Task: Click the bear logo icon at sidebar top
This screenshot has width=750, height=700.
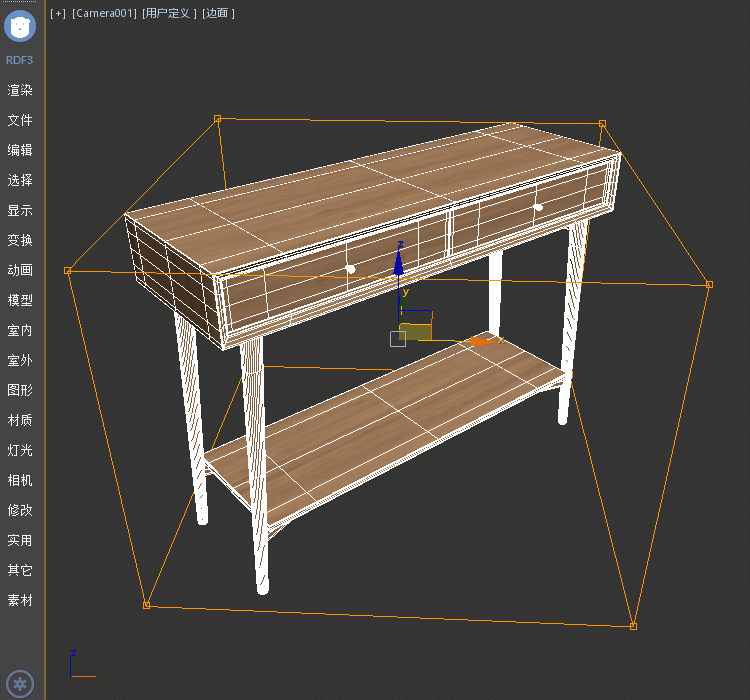Action: pyautogui.click(x=20, y=27)
